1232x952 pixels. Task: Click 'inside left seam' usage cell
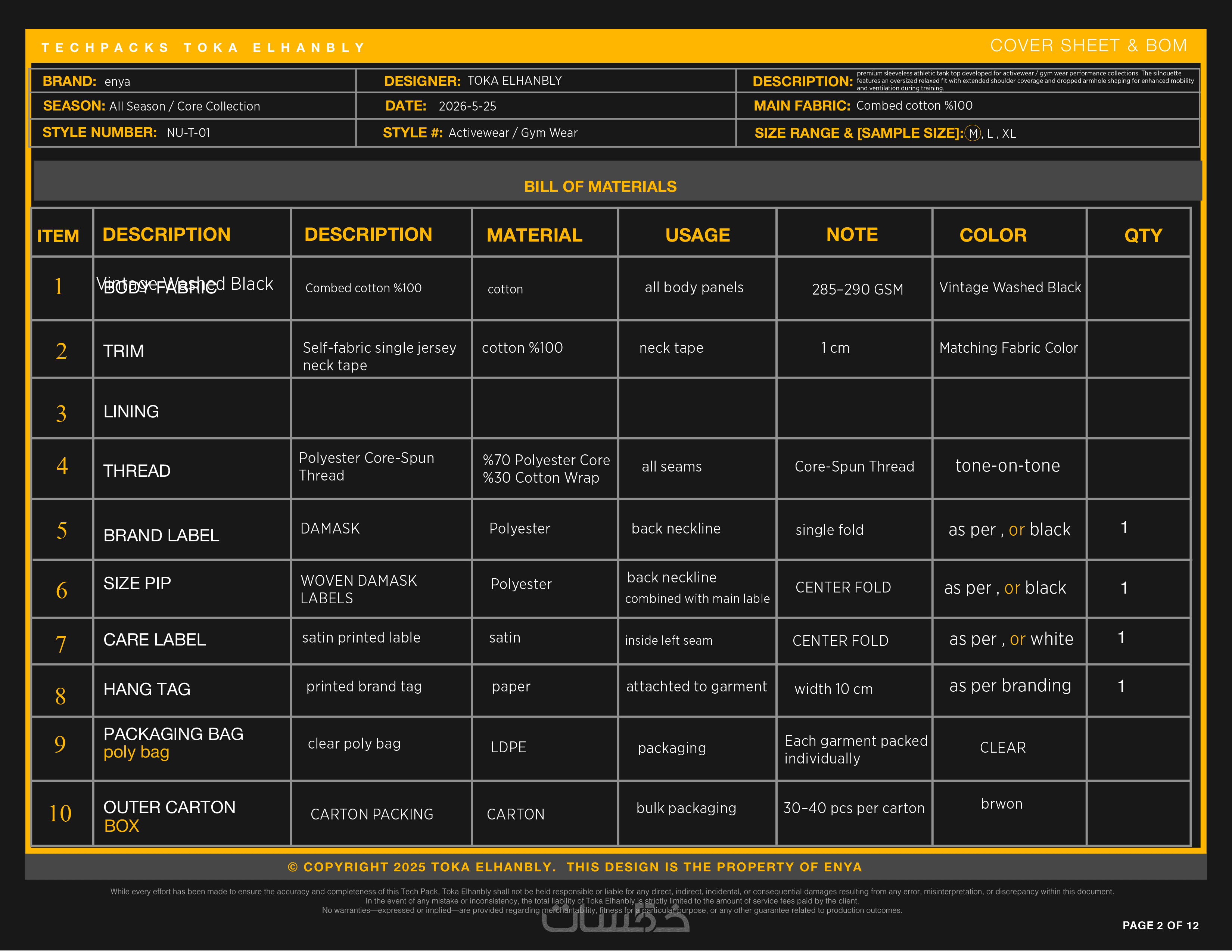click(669, 640)
